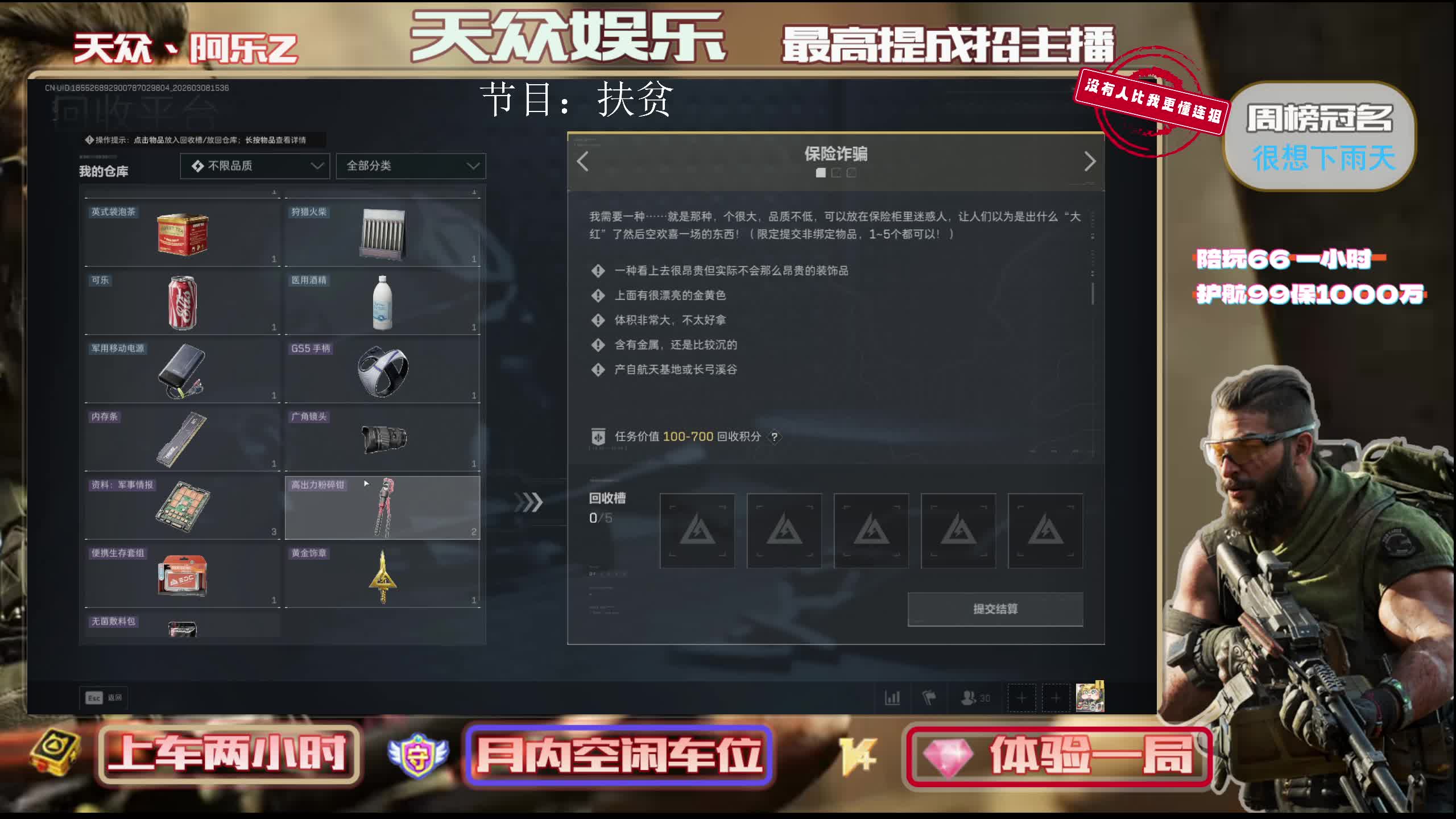Image resolution: width=1456 pixels, height=819 pixels.
Task: Select the 黄金饰章 item in the warehouse
Action: [x=382, y=576]
